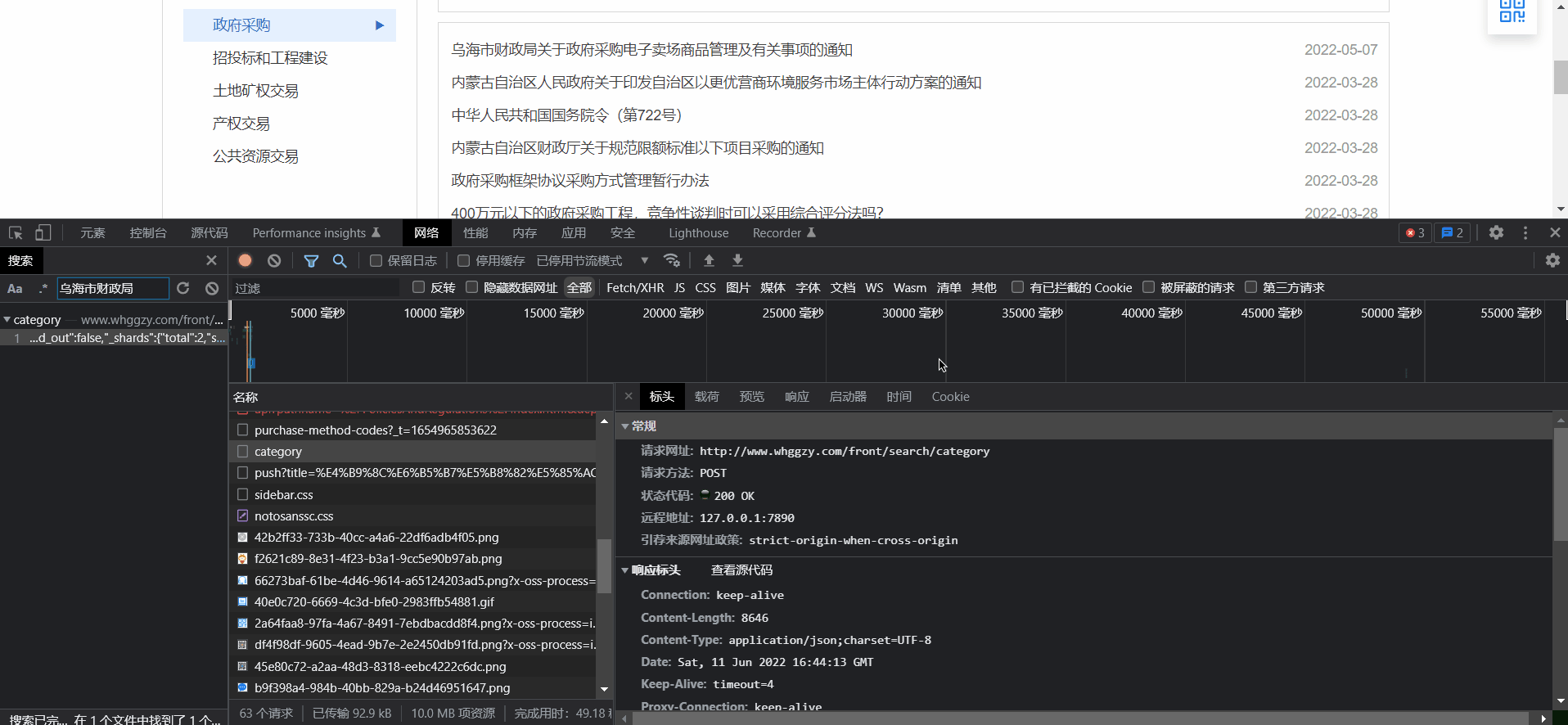The width and height of the screenshot is (1568, 725).
Task: Click 查看源代码 next to response headers
Action: tap(741, 570)
